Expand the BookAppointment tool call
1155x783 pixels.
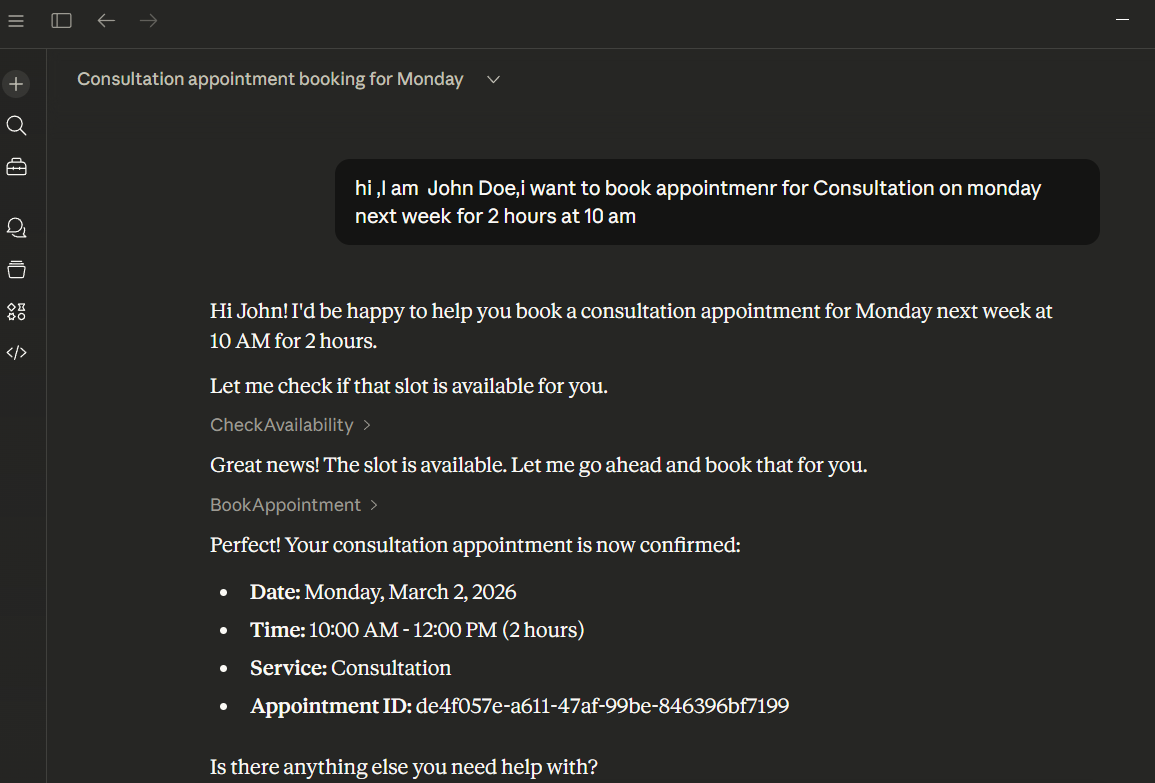pos(294,505)
